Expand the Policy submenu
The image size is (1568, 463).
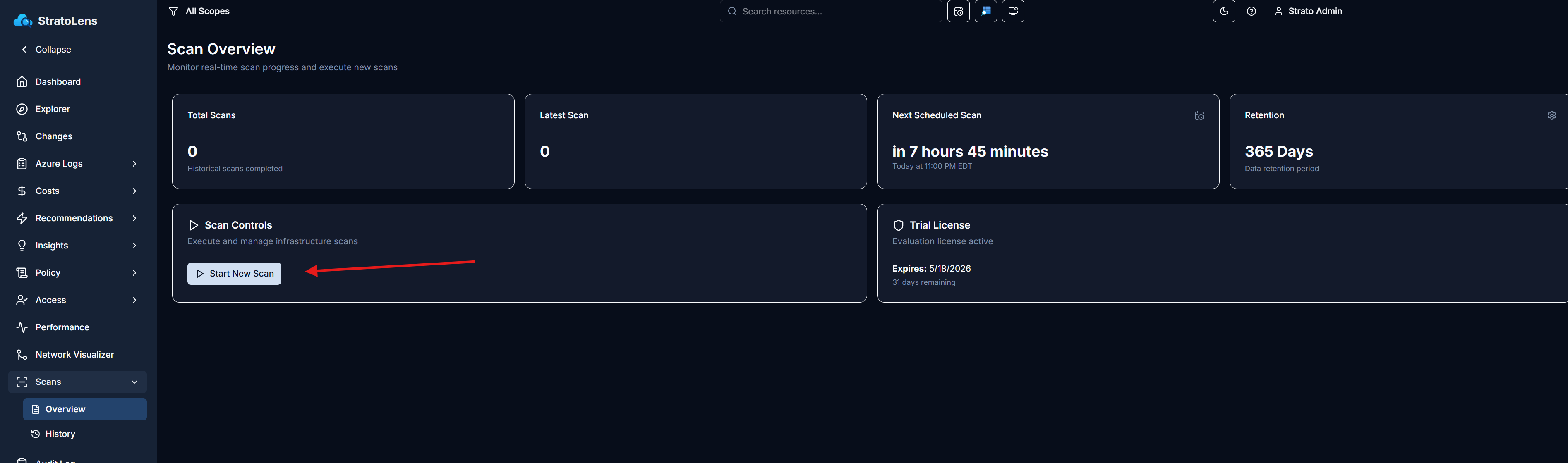[x=134, y=272]
